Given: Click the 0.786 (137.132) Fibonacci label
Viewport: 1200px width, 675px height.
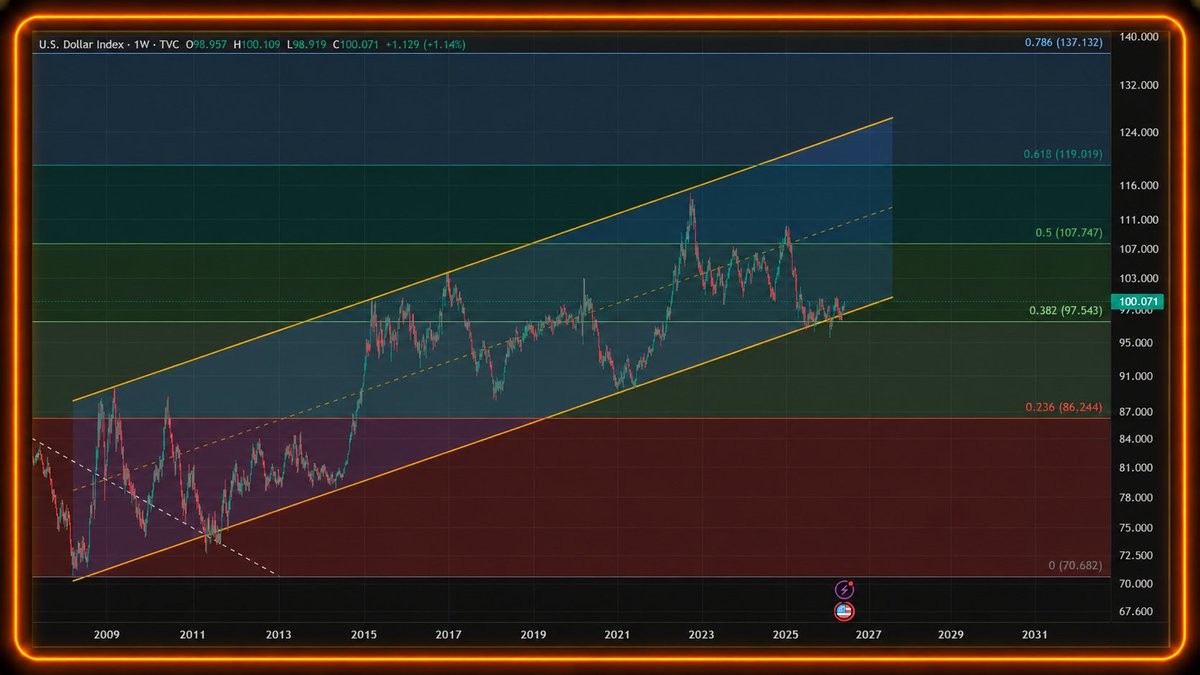Looking at the screenshot, I should 1064,43.
